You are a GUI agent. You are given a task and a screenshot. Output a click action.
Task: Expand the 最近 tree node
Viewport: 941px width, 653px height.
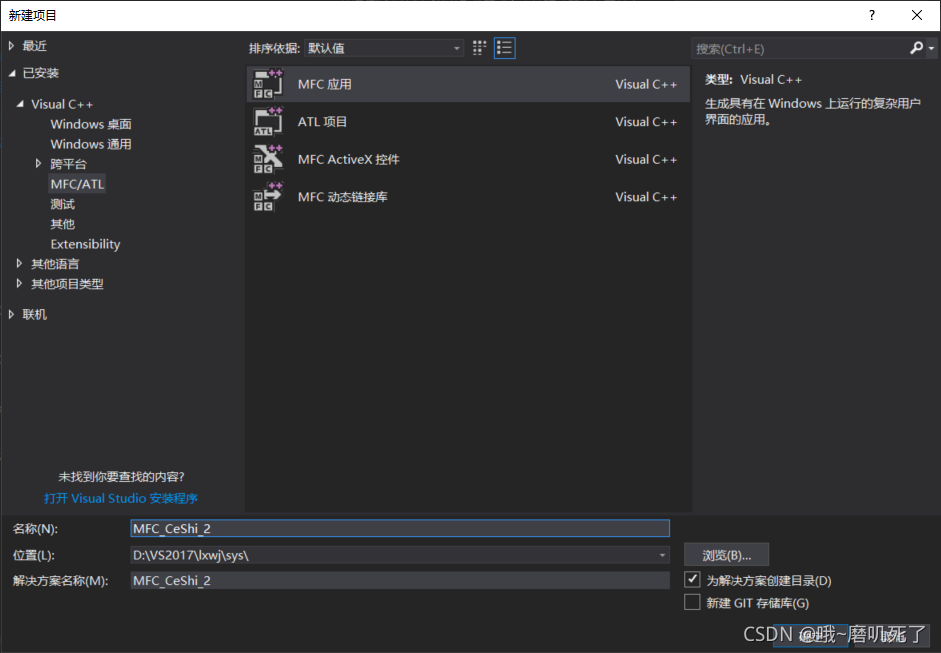tap(11, 46)
